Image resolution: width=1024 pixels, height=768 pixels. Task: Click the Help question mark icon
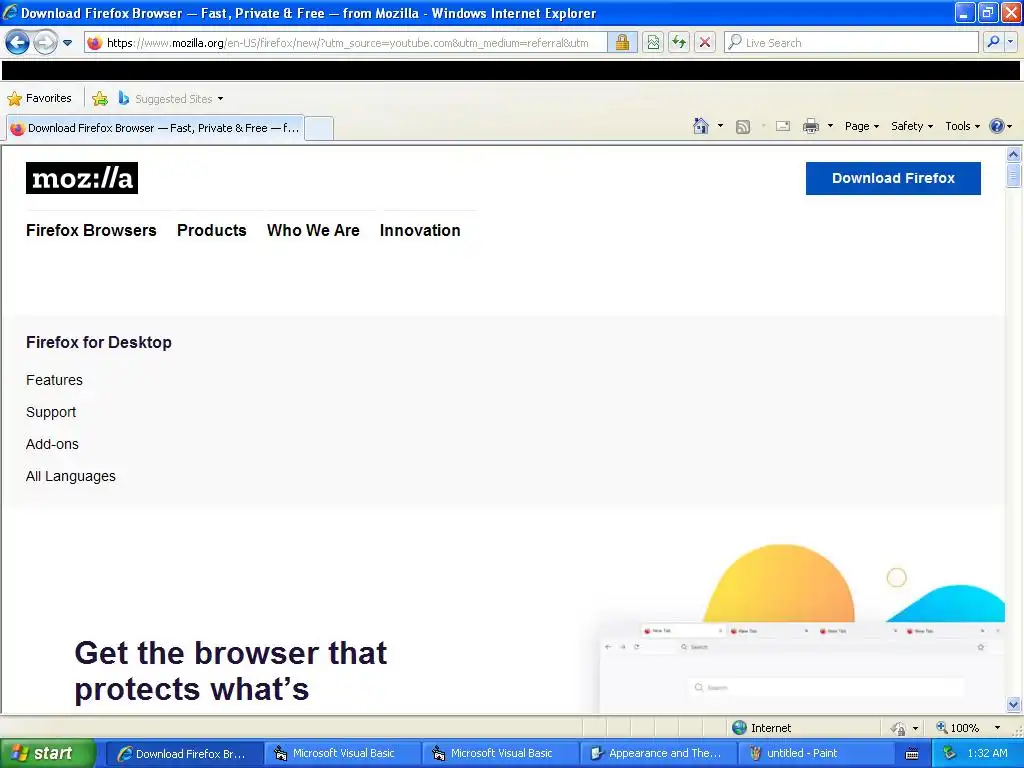coord(997,126)
